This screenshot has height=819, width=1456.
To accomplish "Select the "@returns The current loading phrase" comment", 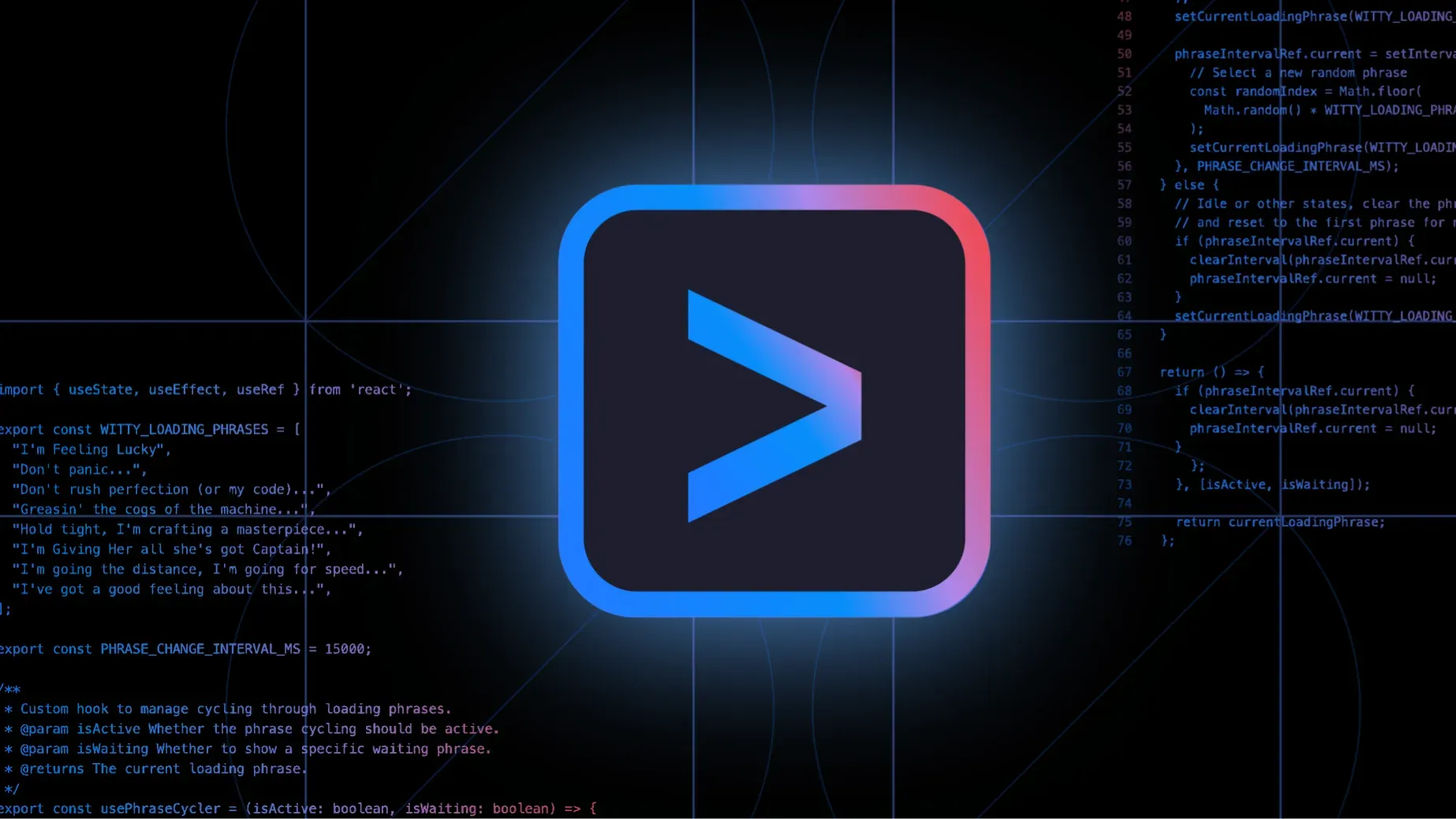I will tap(155, 769).
